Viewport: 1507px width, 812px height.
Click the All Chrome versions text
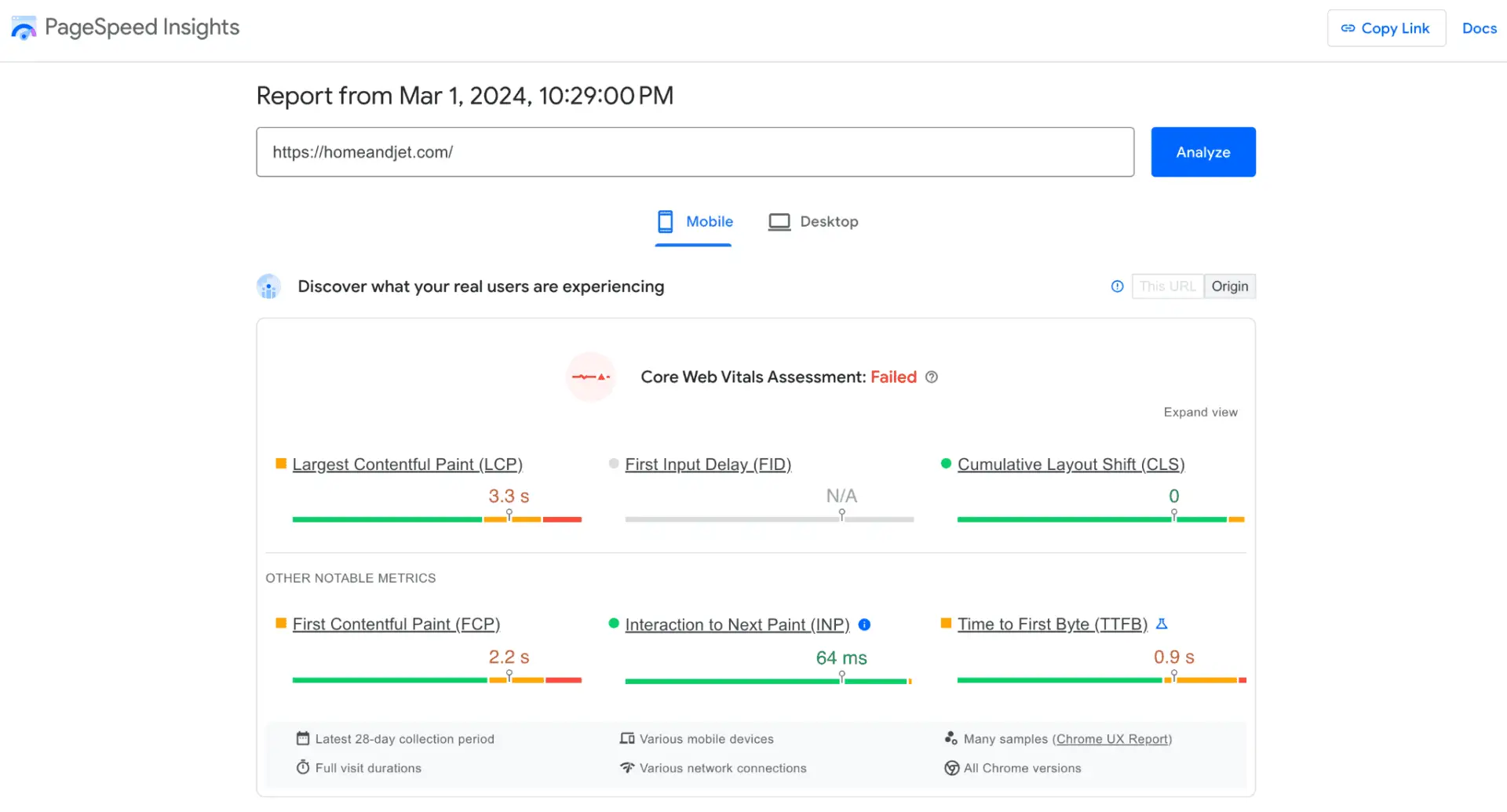(1023, 768)
